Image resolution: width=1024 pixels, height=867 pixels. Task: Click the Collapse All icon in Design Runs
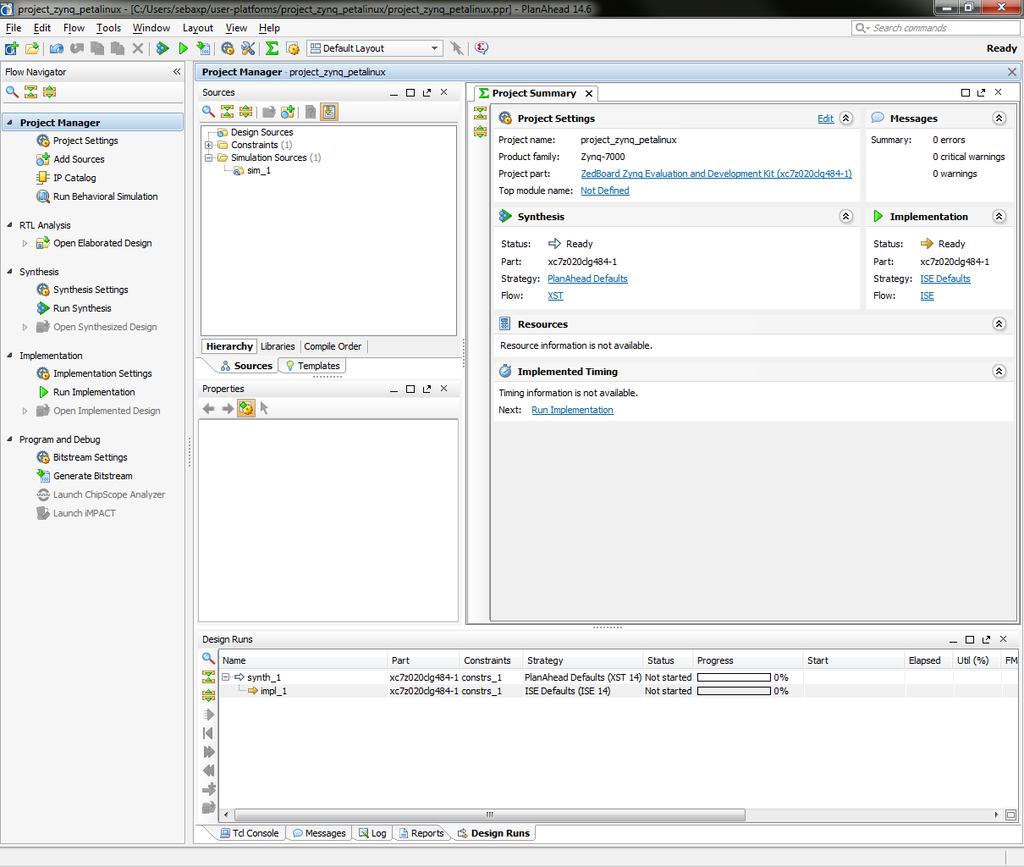pos(208,676)
